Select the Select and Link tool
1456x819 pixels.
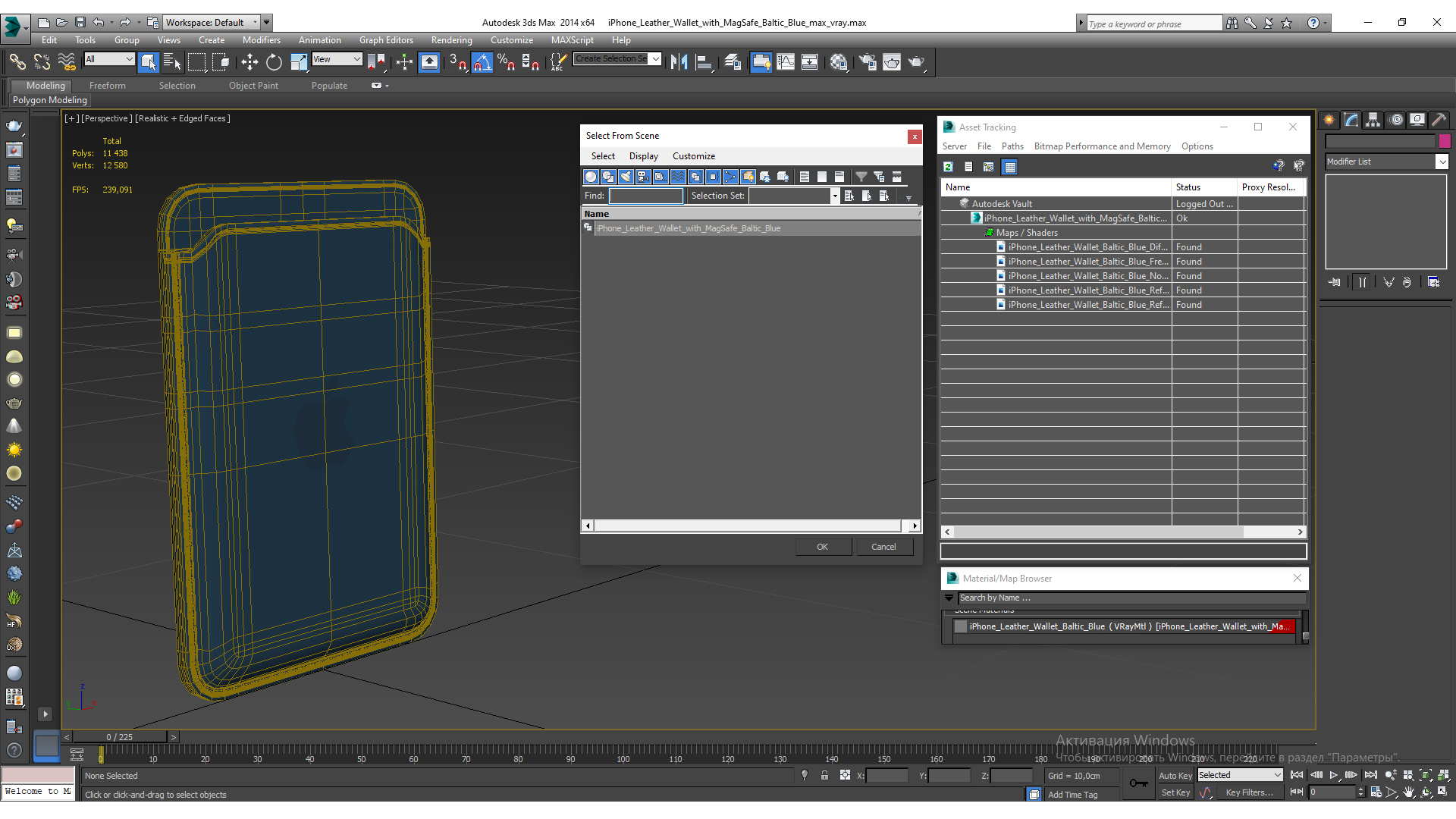point(17,61)
